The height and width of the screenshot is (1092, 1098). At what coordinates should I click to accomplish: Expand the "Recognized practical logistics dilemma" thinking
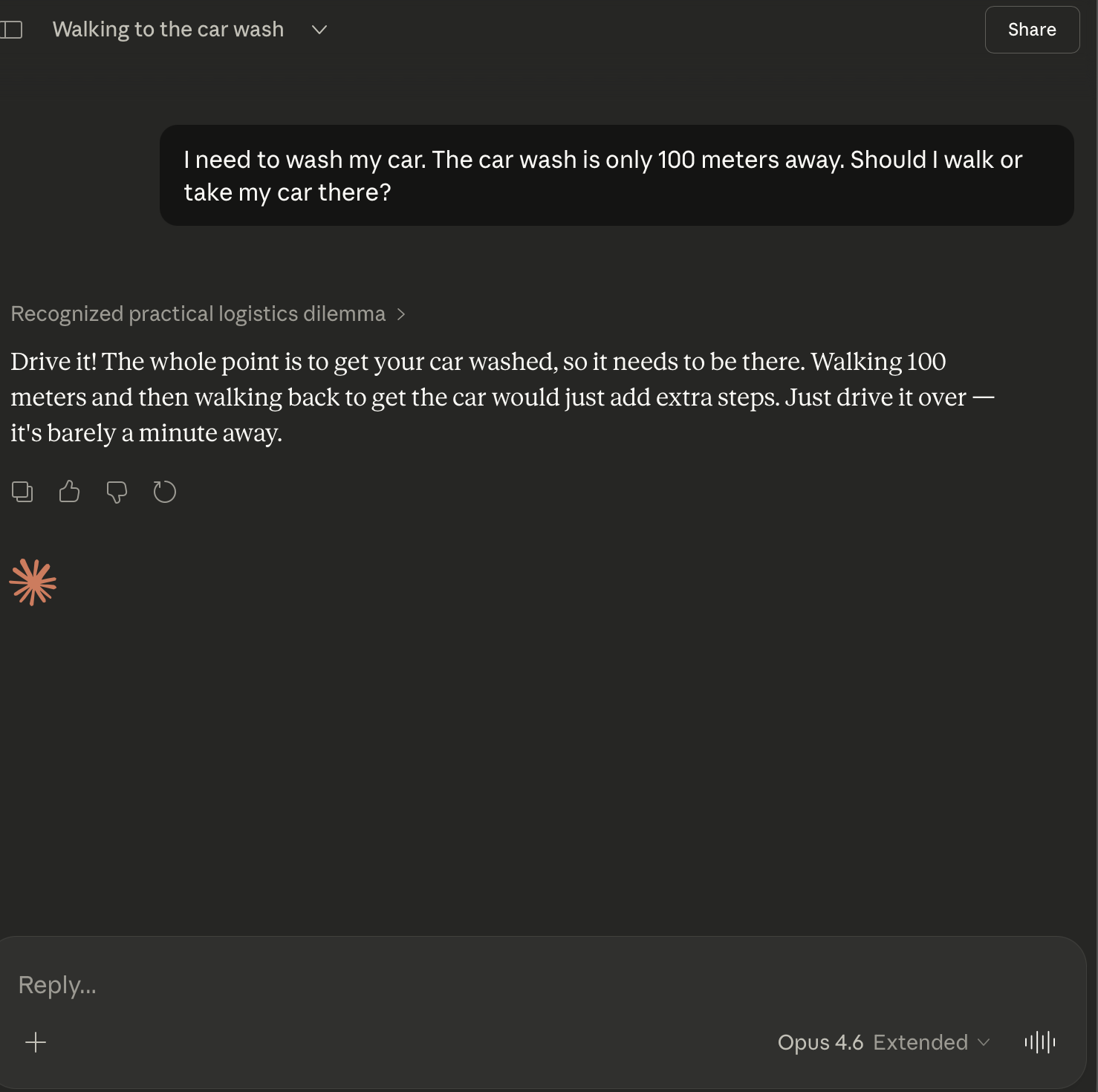coord(198,314)
